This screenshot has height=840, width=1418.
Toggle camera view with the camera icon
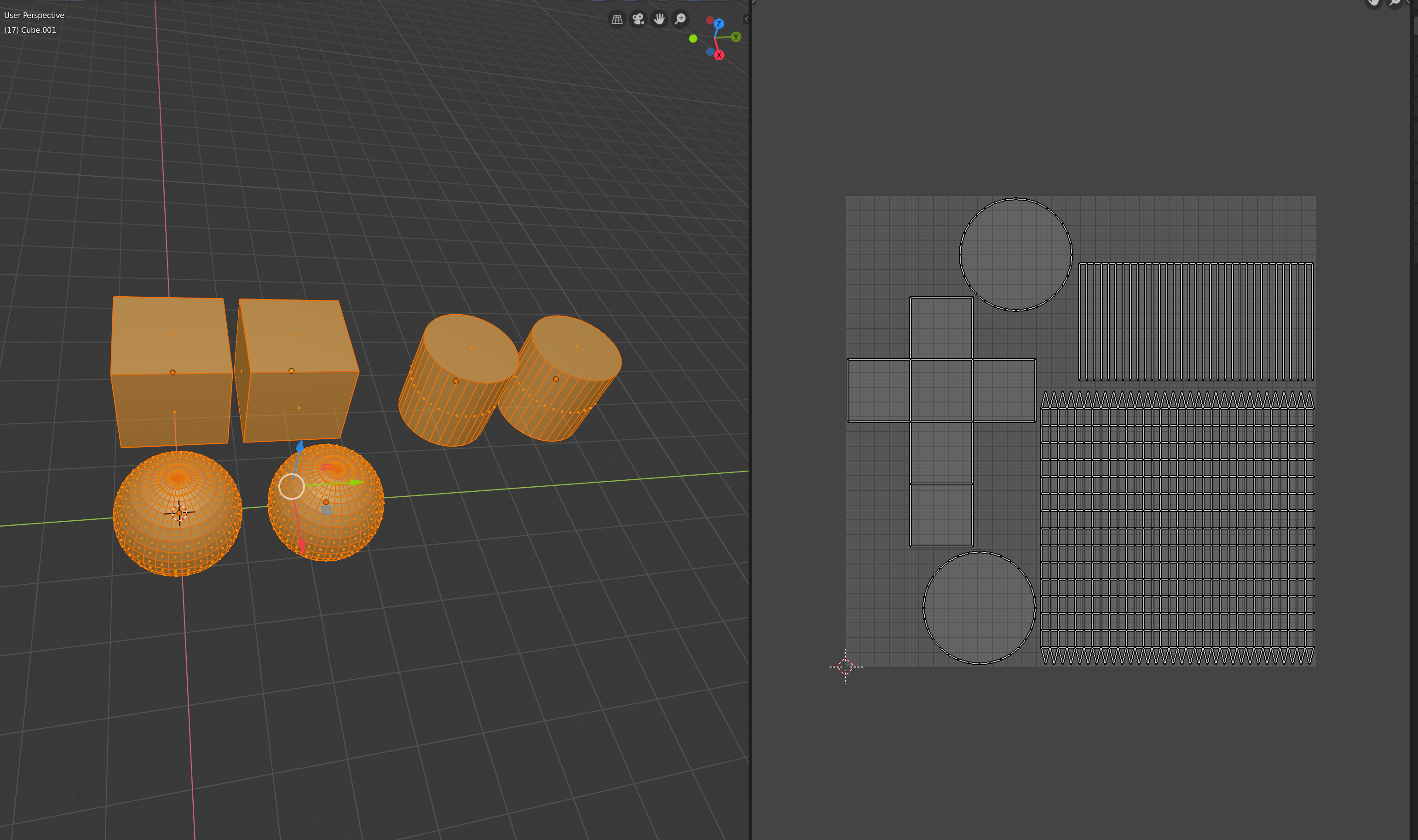pos(638,19)
